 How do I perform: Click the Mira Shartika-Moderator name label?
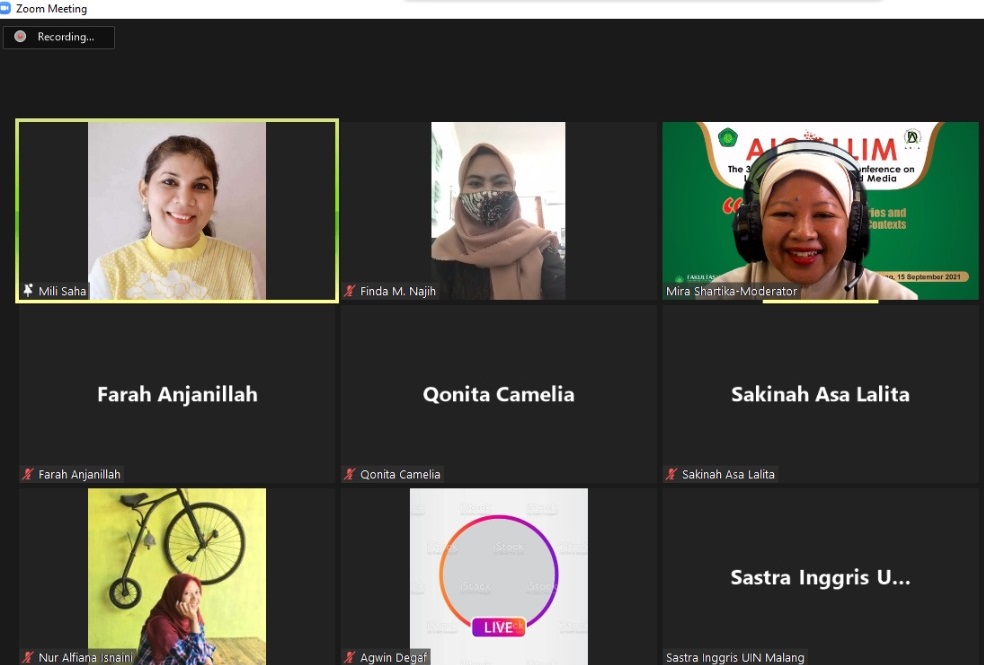point(732,291)
